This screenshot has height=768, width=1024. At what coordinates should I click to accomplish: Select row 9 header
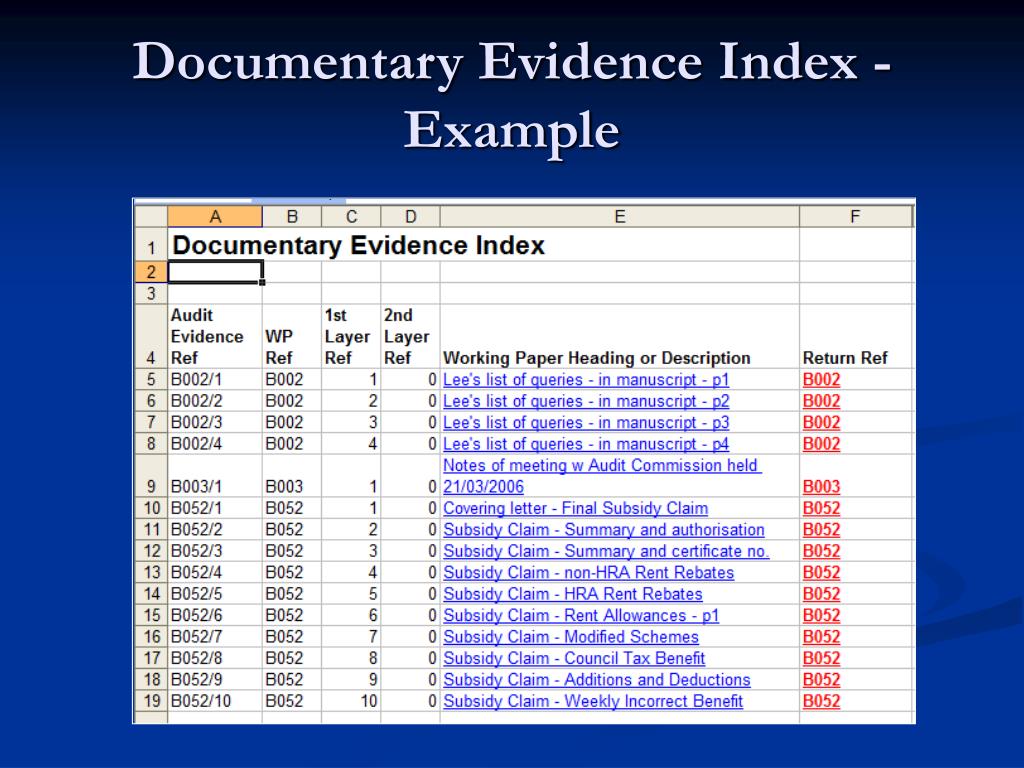coord(151,476)
